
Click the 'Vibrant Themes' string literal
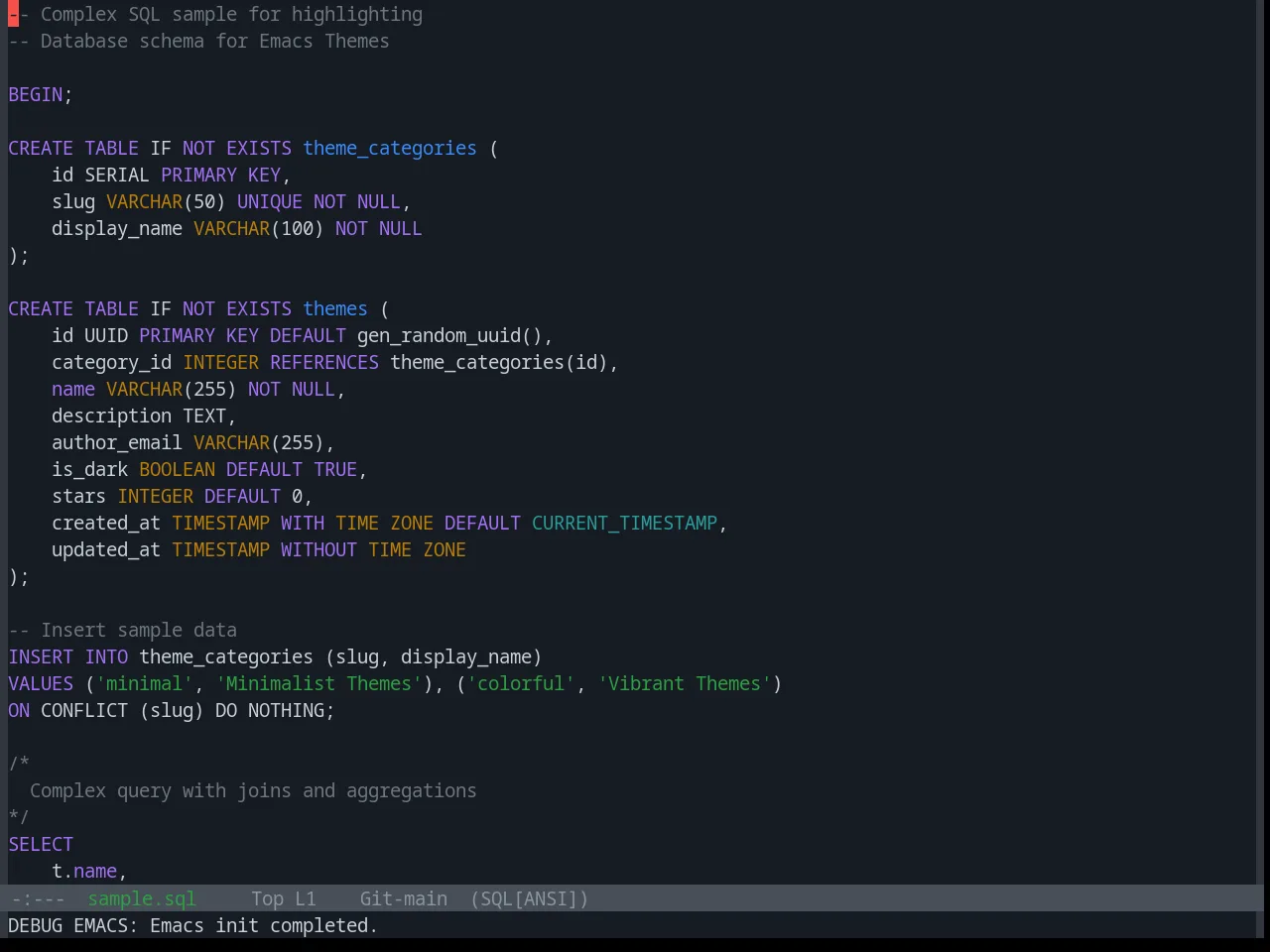point(685,683)
